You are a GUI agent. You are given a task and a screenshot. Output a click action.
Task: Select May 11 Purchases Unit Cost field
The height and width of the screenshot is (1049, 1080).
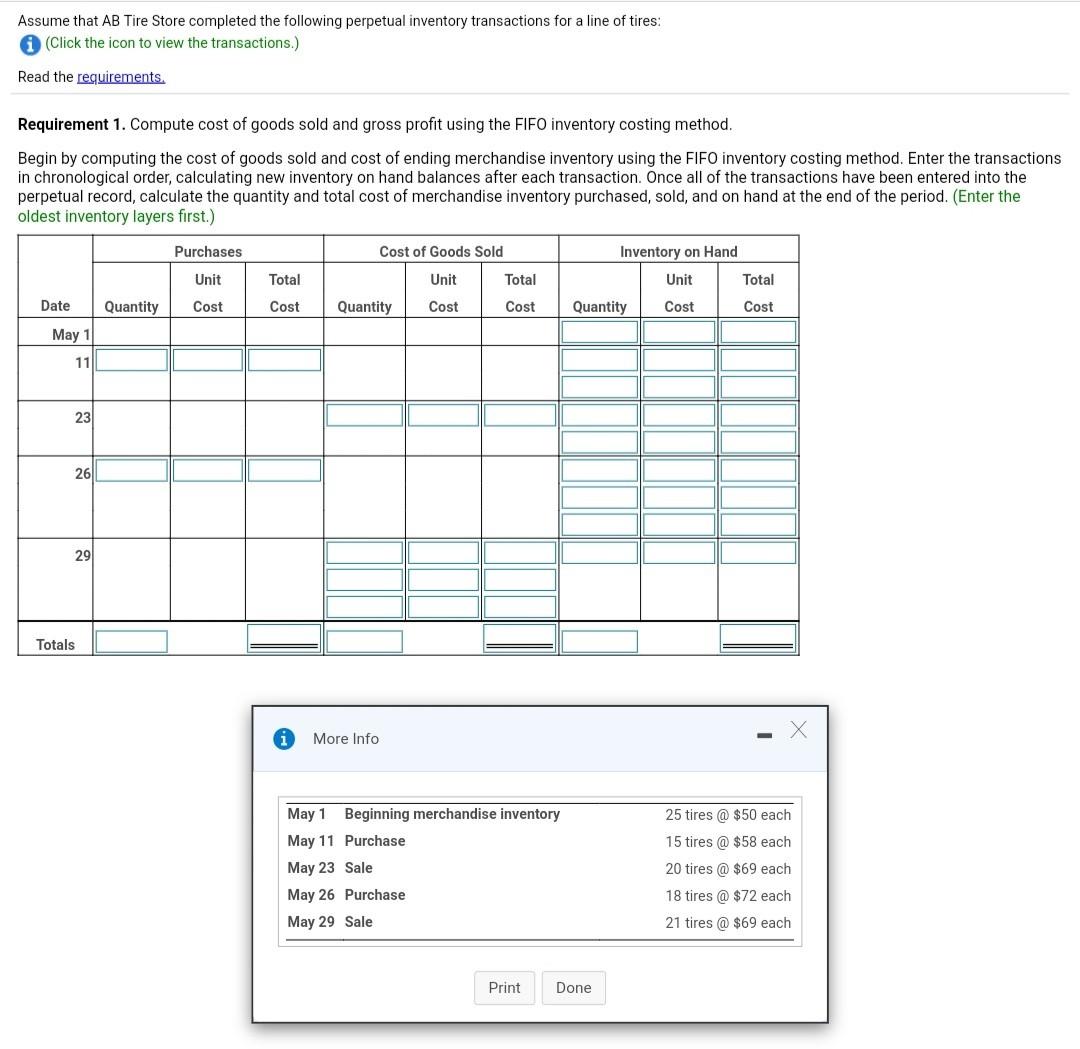(207, 360)
